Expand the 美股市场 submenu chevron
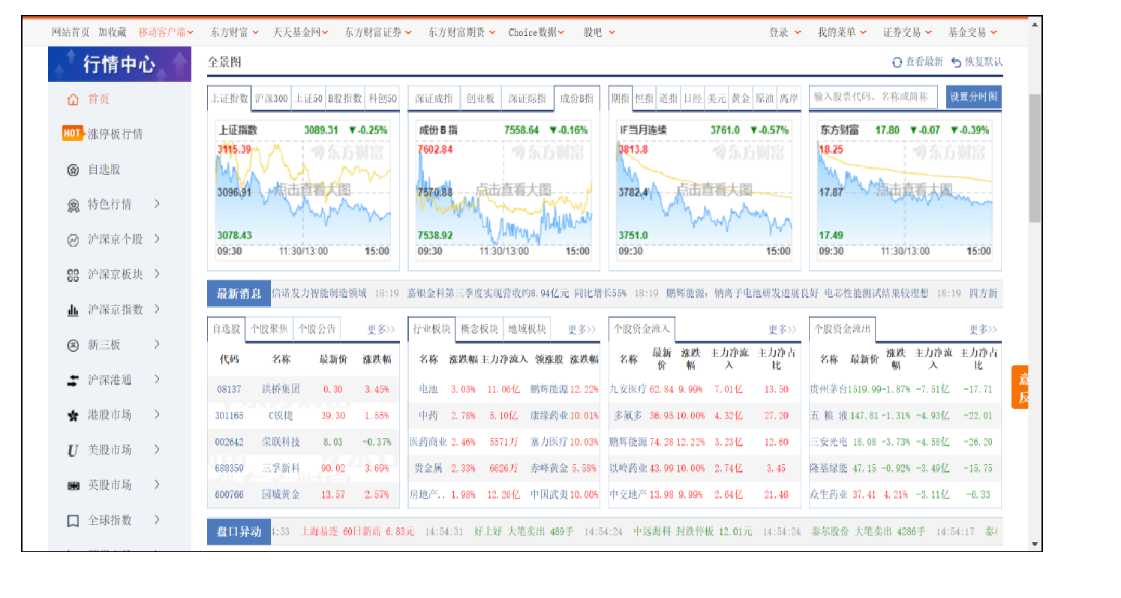This screenshot has width=1121, height=598. 157,449
